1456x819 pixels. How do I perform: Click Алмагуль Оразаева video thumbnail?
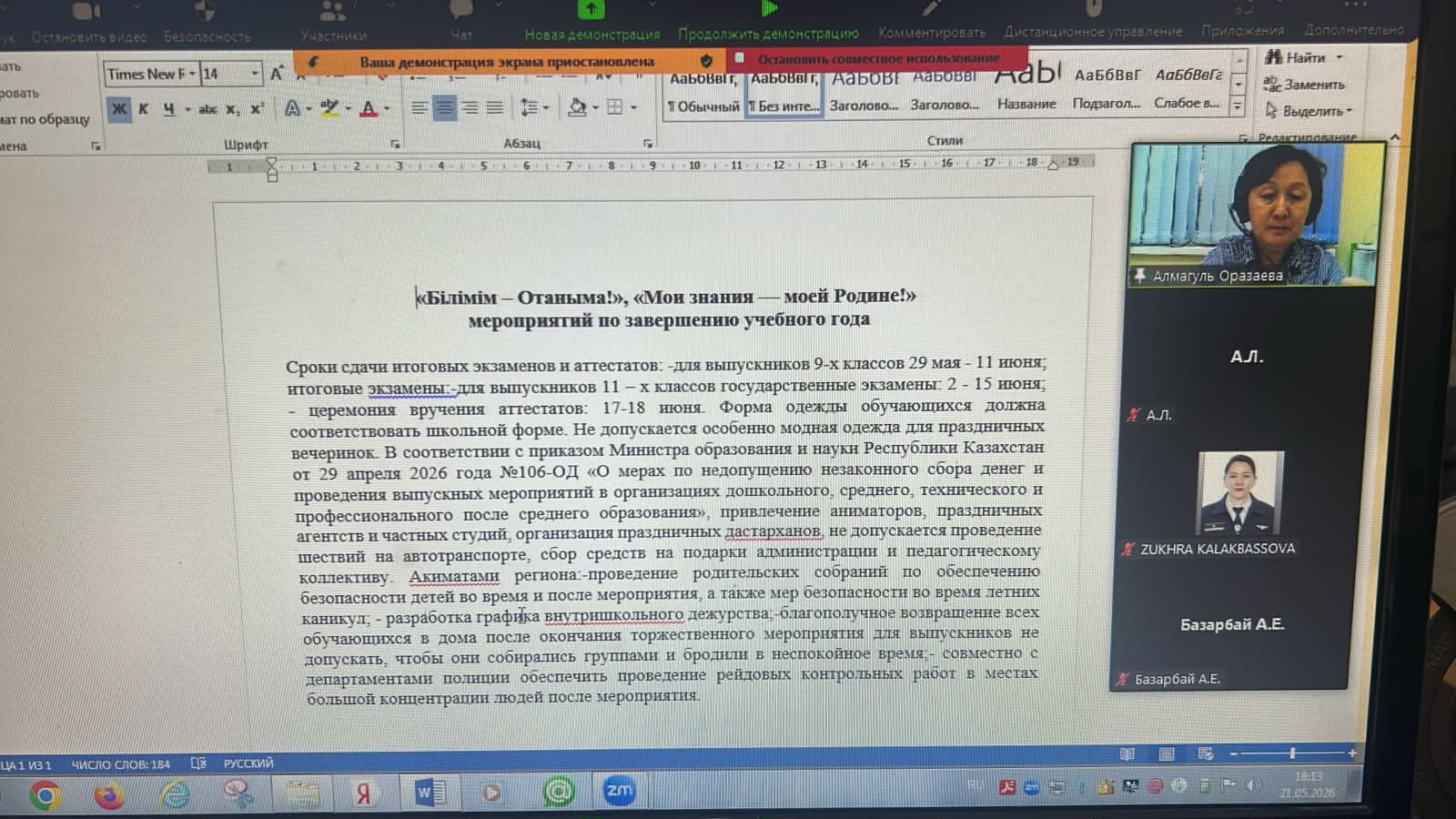tap(1255, 215)
